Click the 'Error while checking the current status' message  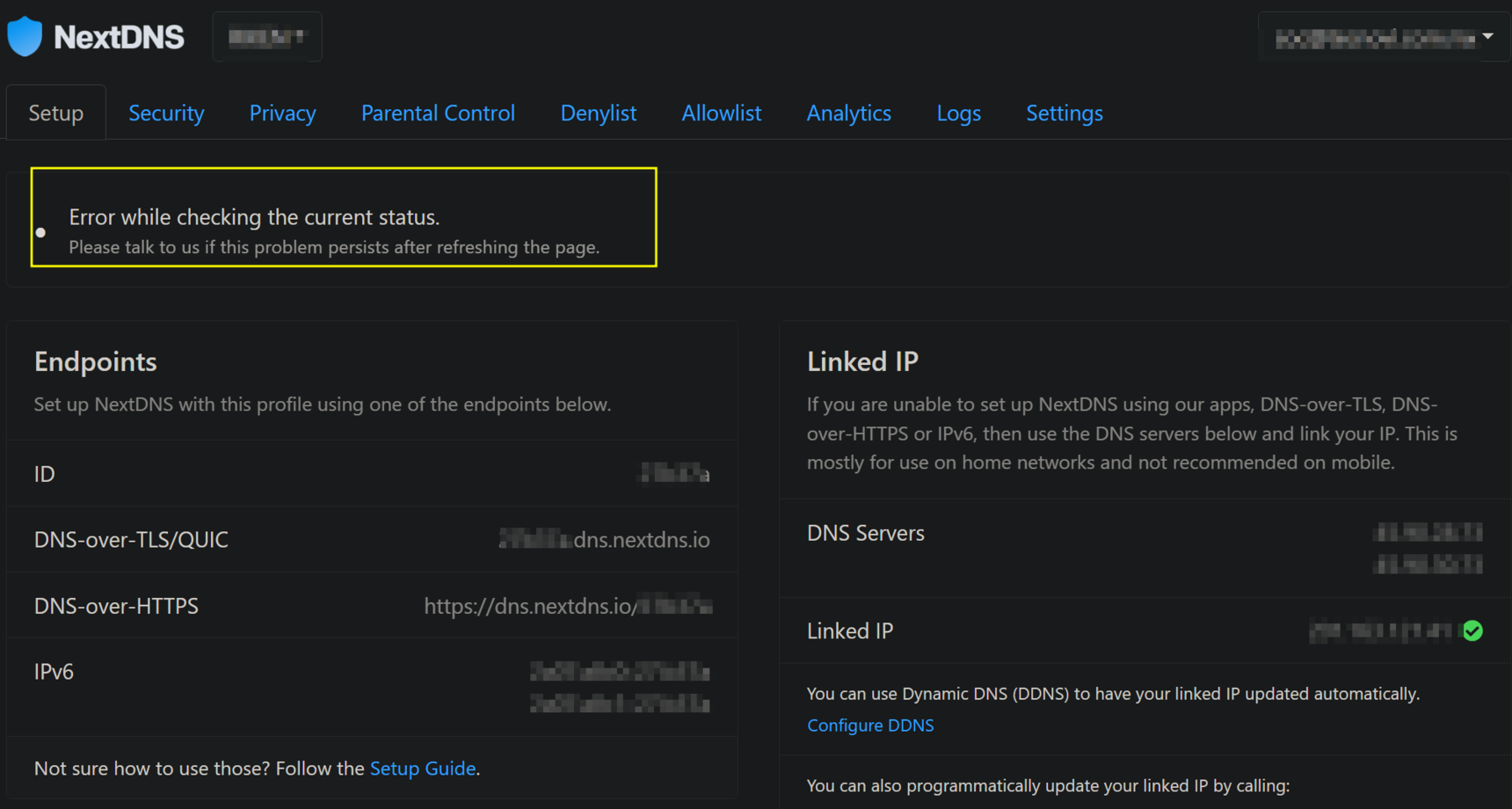point(254,216)
